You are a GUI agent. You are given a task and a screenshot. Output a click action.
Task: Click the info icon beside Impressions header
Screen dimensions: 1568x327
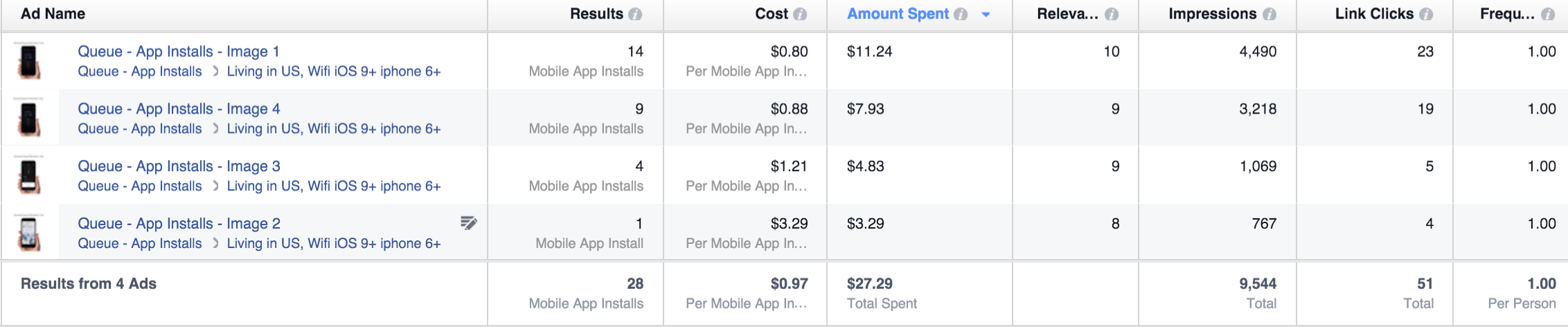tap(1269, 15)
